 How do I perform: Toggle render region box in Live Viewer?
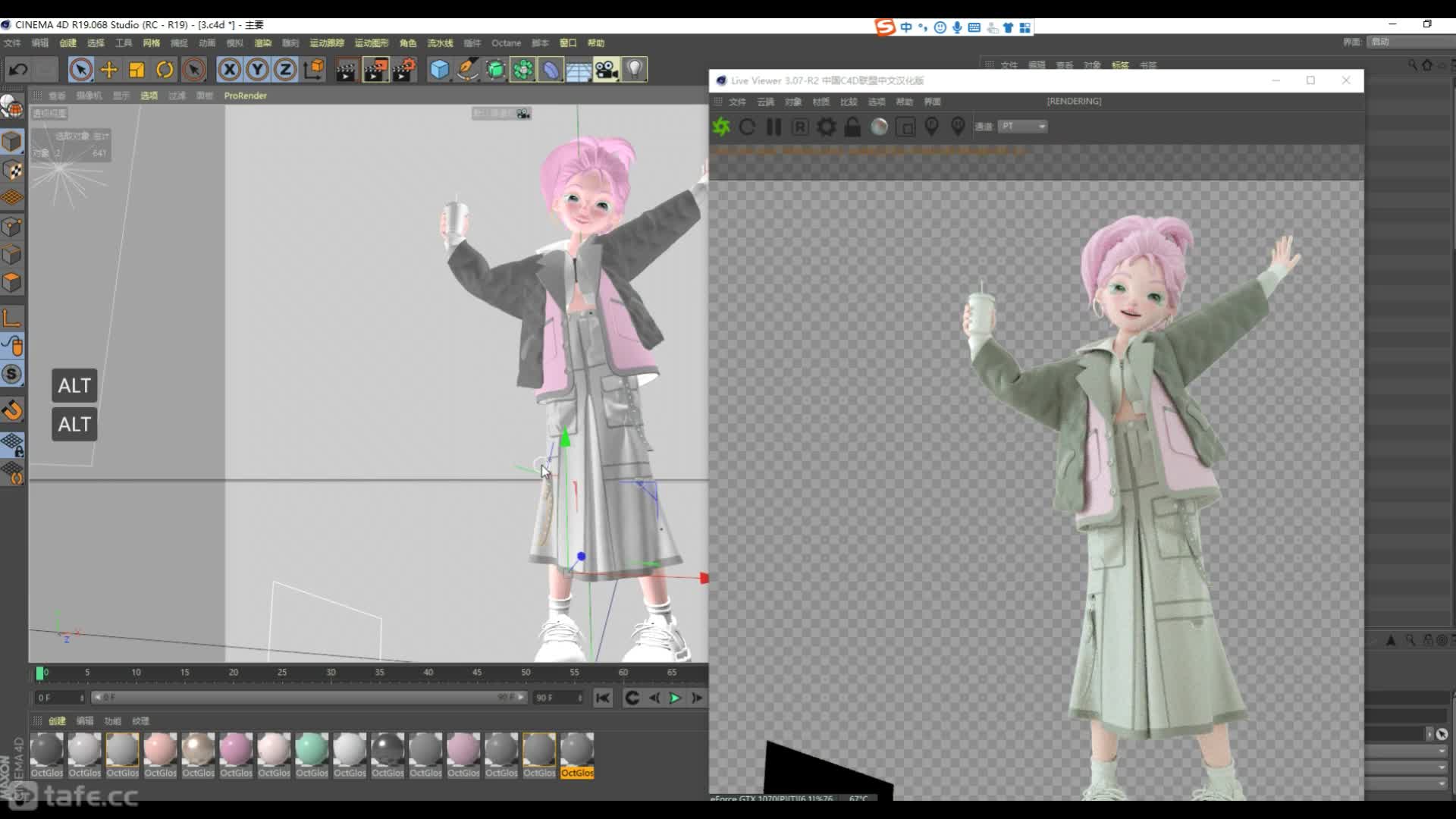(905, 127)
